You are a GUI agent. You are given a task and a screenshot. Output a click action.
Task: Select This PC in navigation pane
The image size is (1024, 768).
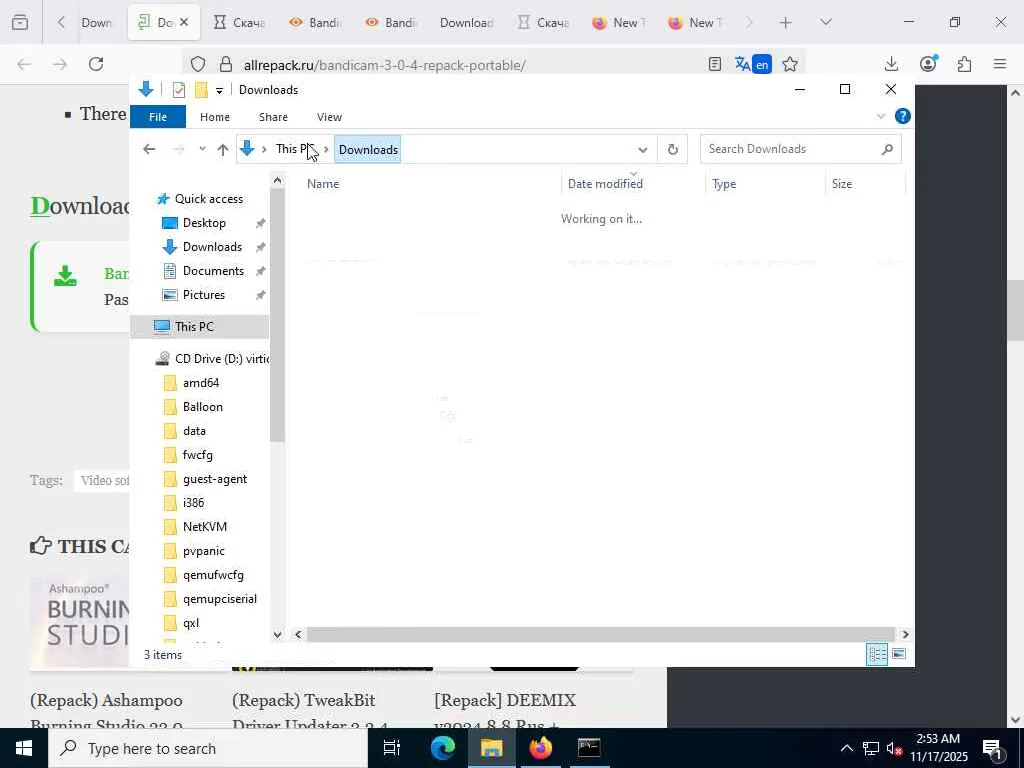point(194,327)
